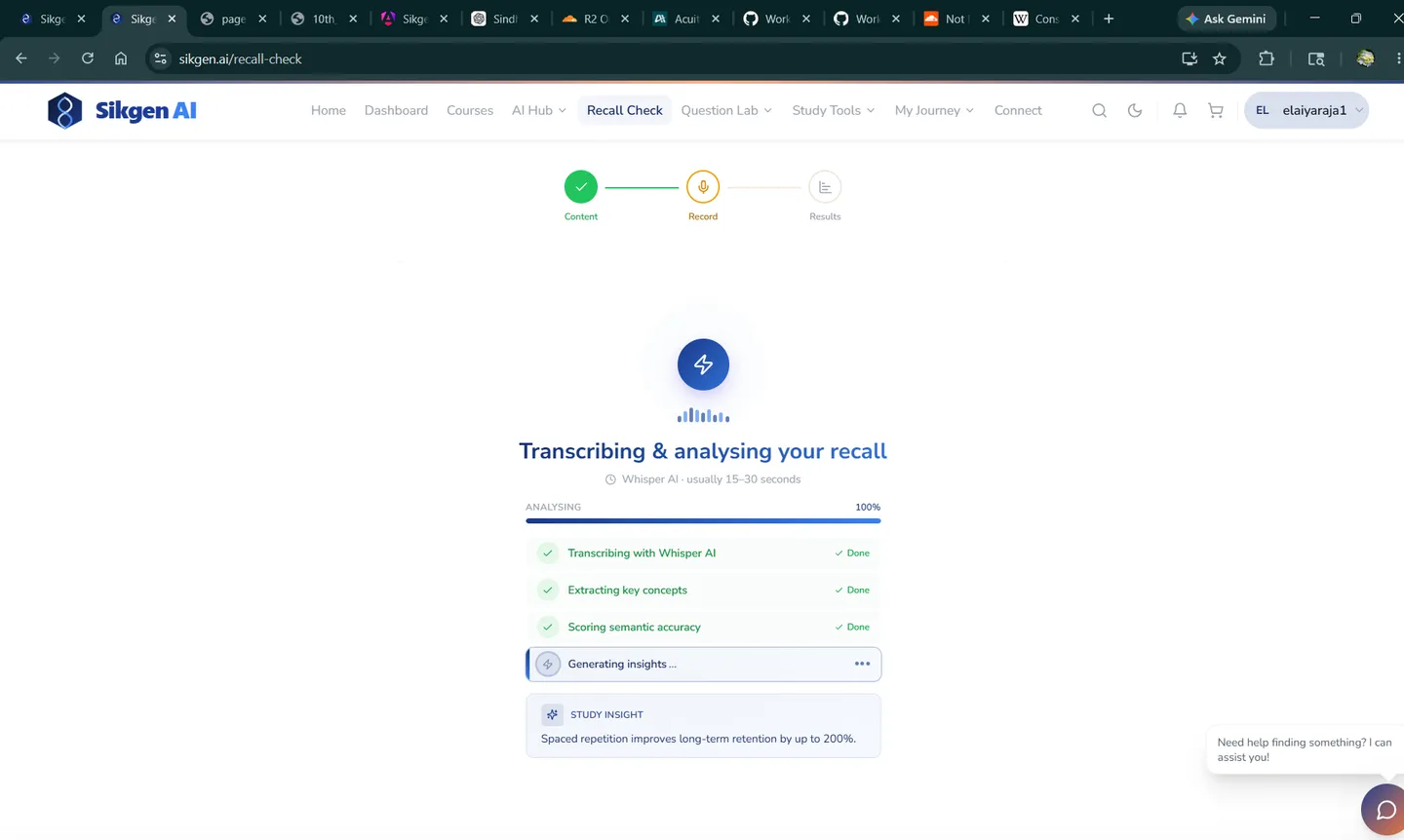Click the Spaced repetition insight text
Viewport: 1404px width, 840px height.
coord(698,739)
